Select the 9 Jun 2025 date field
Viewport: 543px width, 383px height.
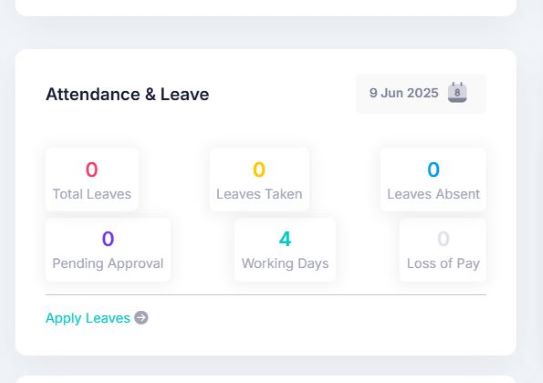pyautogui.click(x=421, y=93)
